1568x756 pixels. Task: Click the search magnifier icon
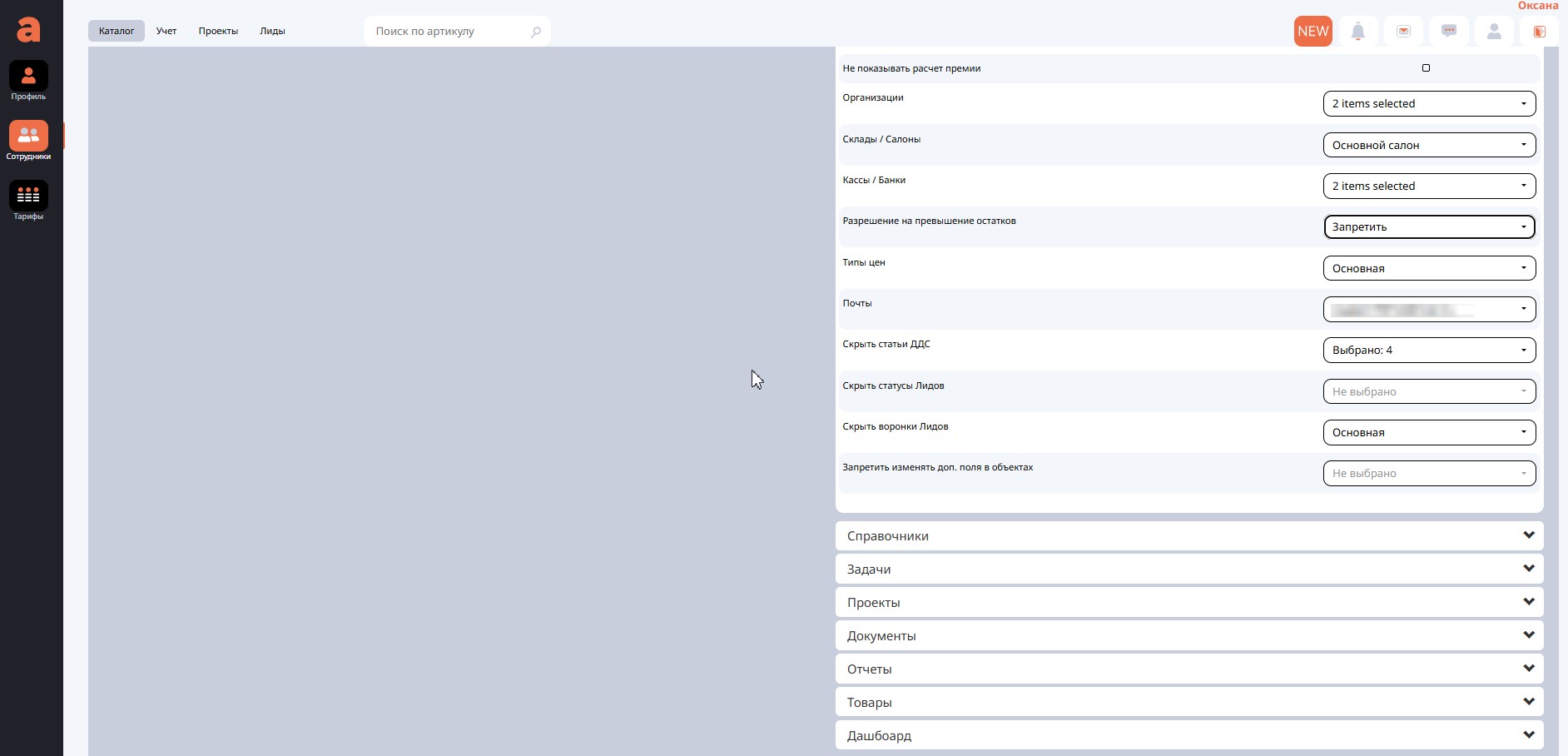click(x=536, y=32)
